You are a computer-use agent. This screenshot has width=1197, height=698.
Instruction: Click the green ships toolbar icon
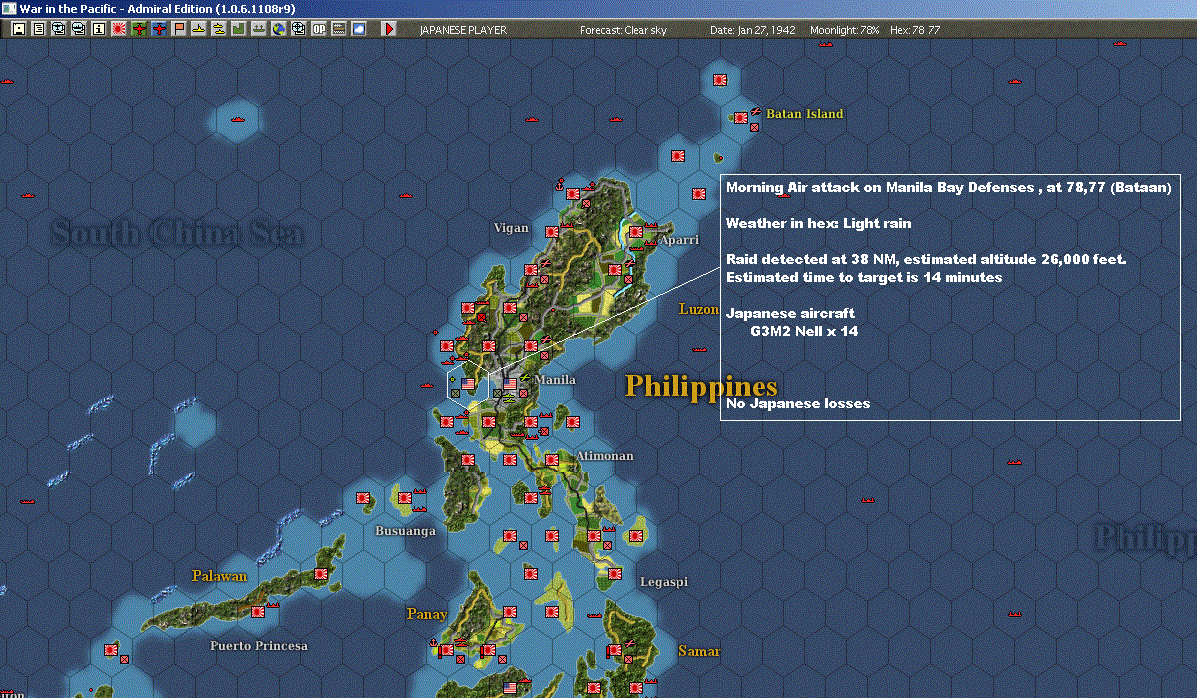pos(259,29)
